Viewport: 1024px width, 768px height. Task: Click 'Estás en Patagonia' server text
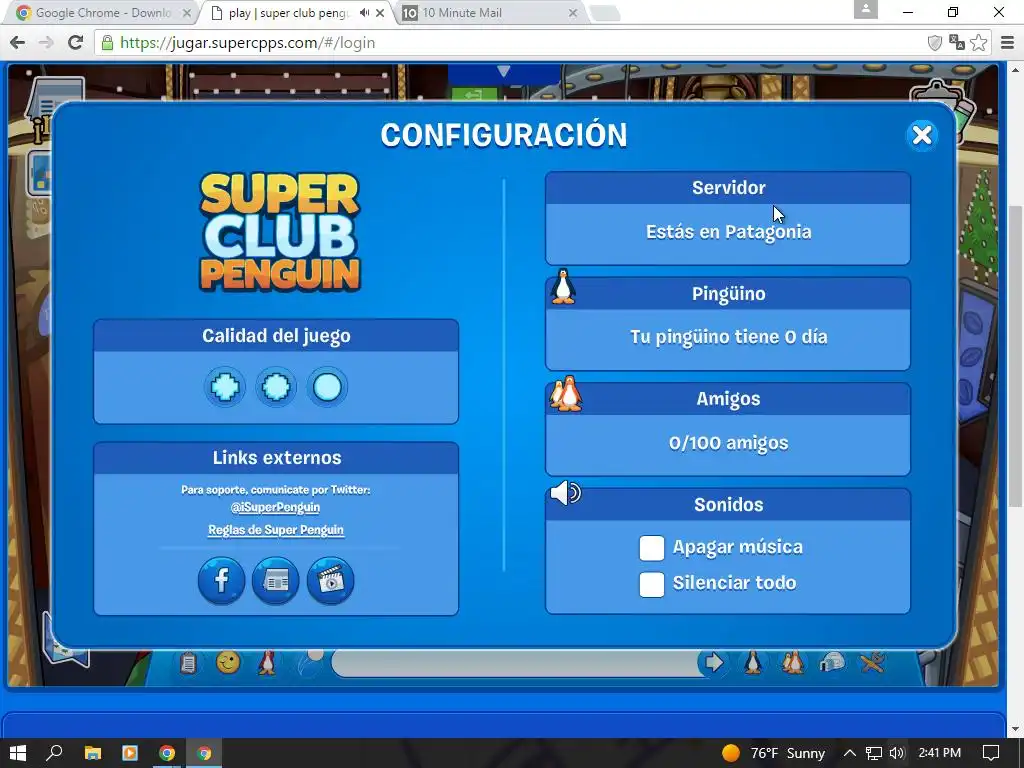(x=728, y=232)
